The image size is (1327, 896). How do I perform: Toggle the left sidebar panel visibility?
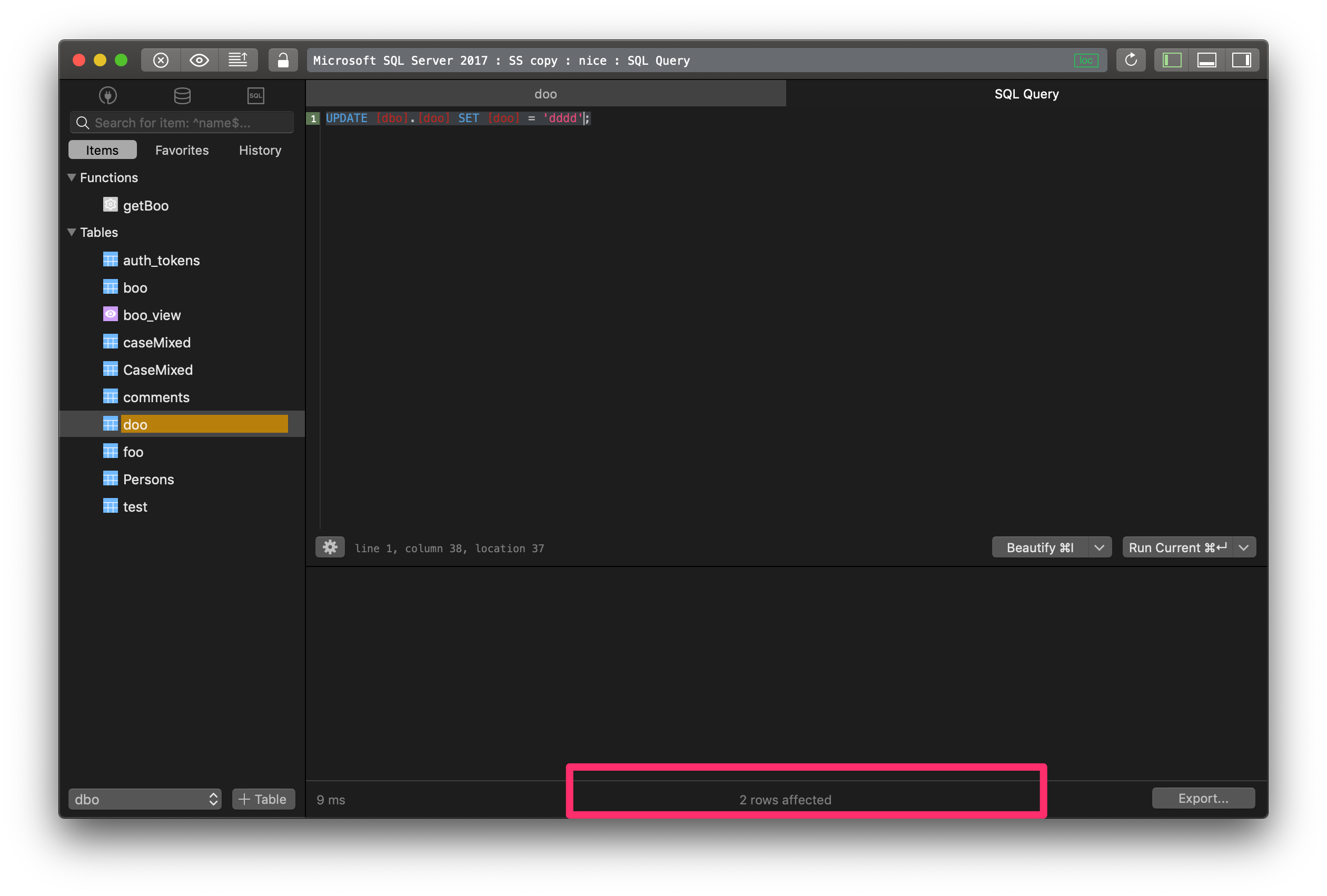1171,59
